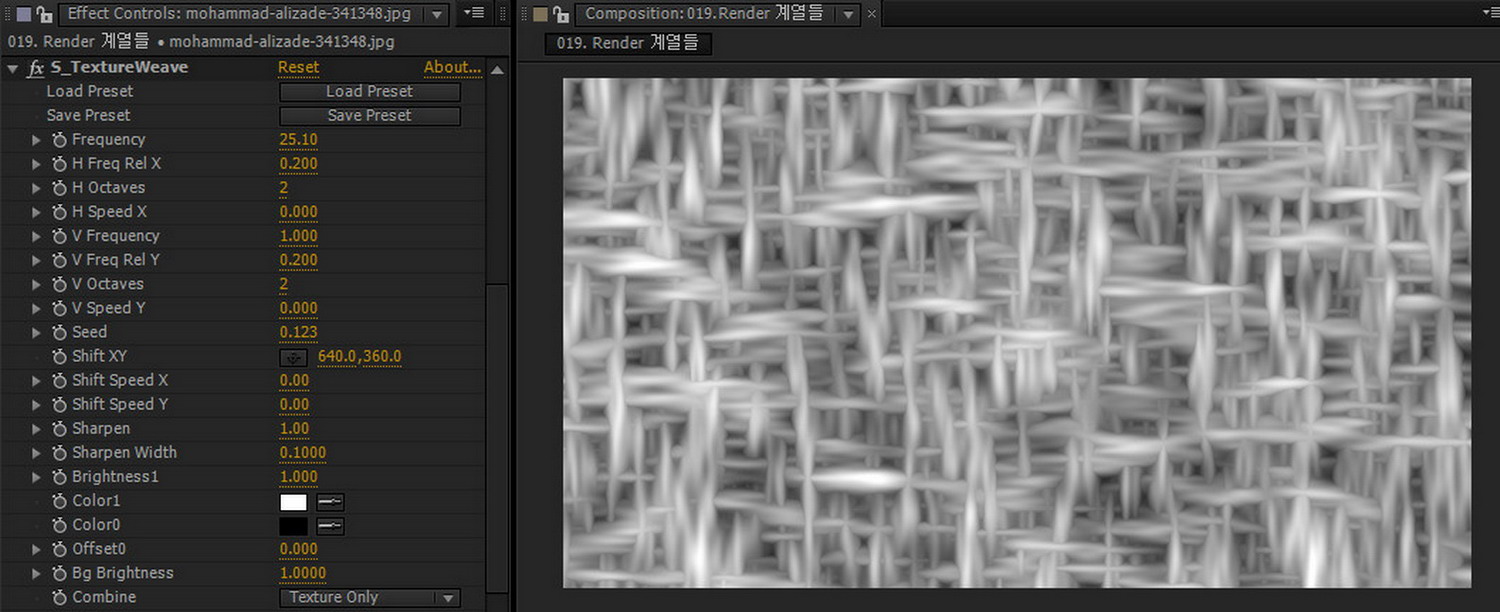Open the black Color0 swatch
Viewport: 1500px width, 612px height.
click(x=294, y=526)
